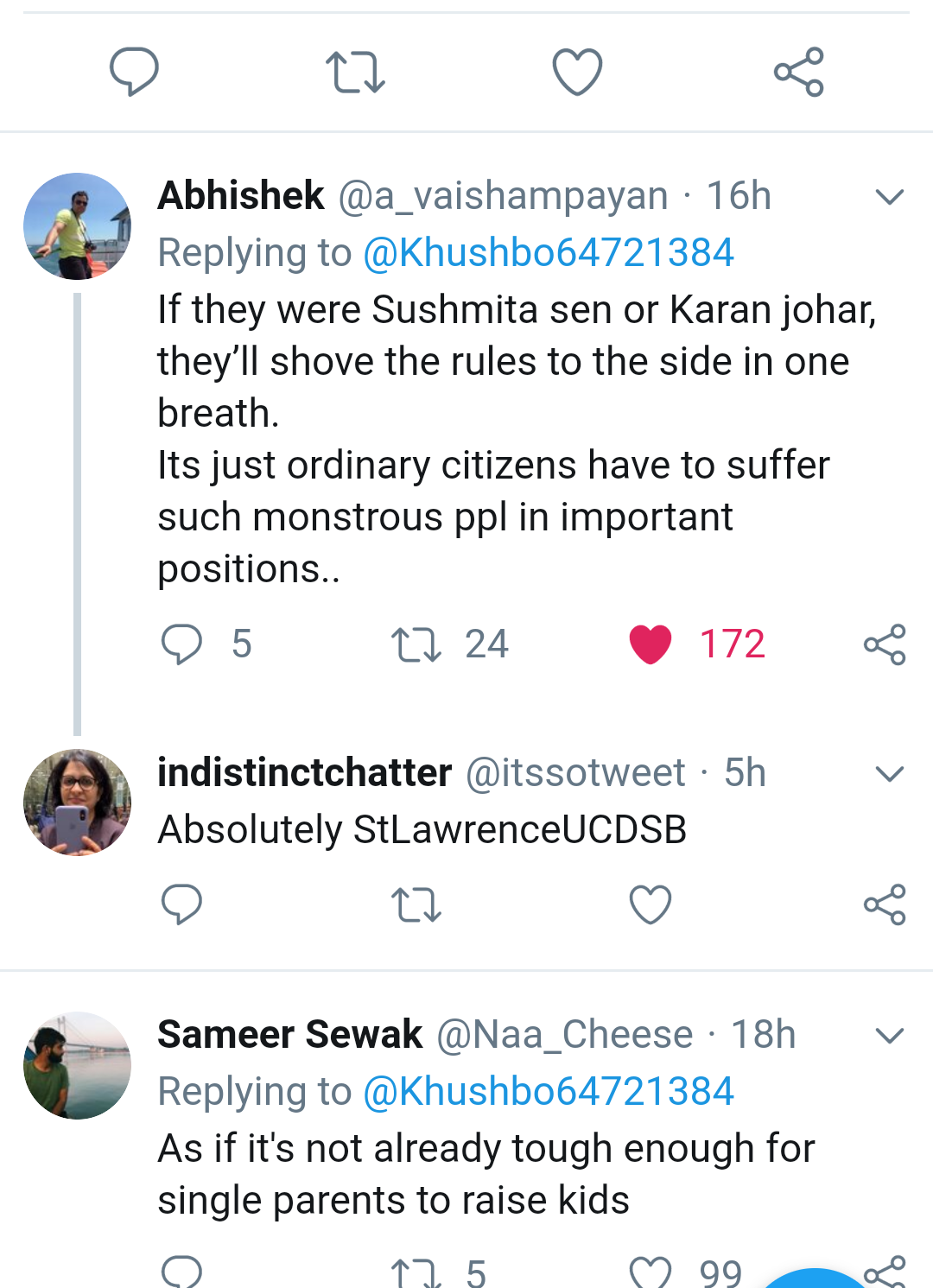Like the top tweet
The image size is (933, 1288).
click(x=577, y=72)
